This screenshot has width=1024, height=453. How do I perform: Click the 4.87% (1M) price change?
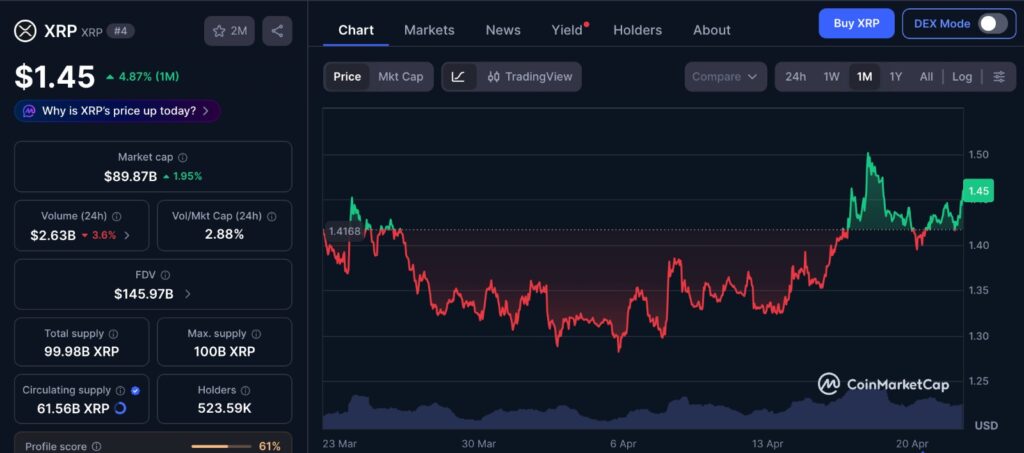tap(142, 77)
